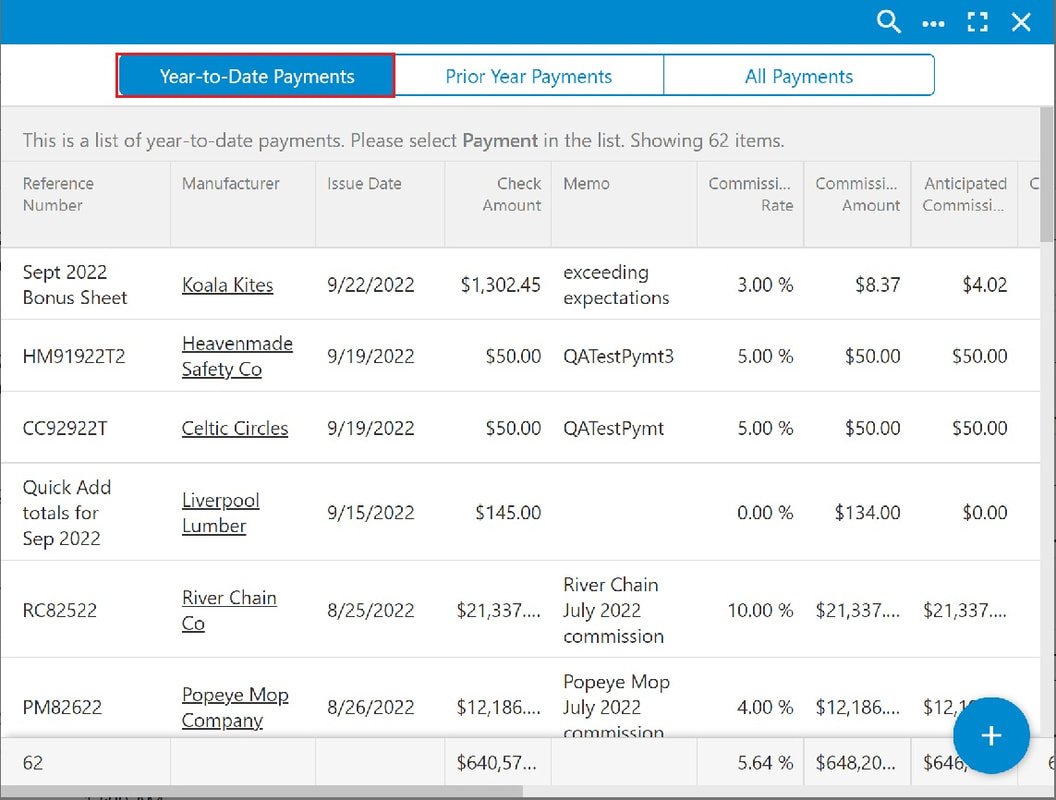
Task: Toggle the fullscreen expand icon
Action: click(977, 22)
